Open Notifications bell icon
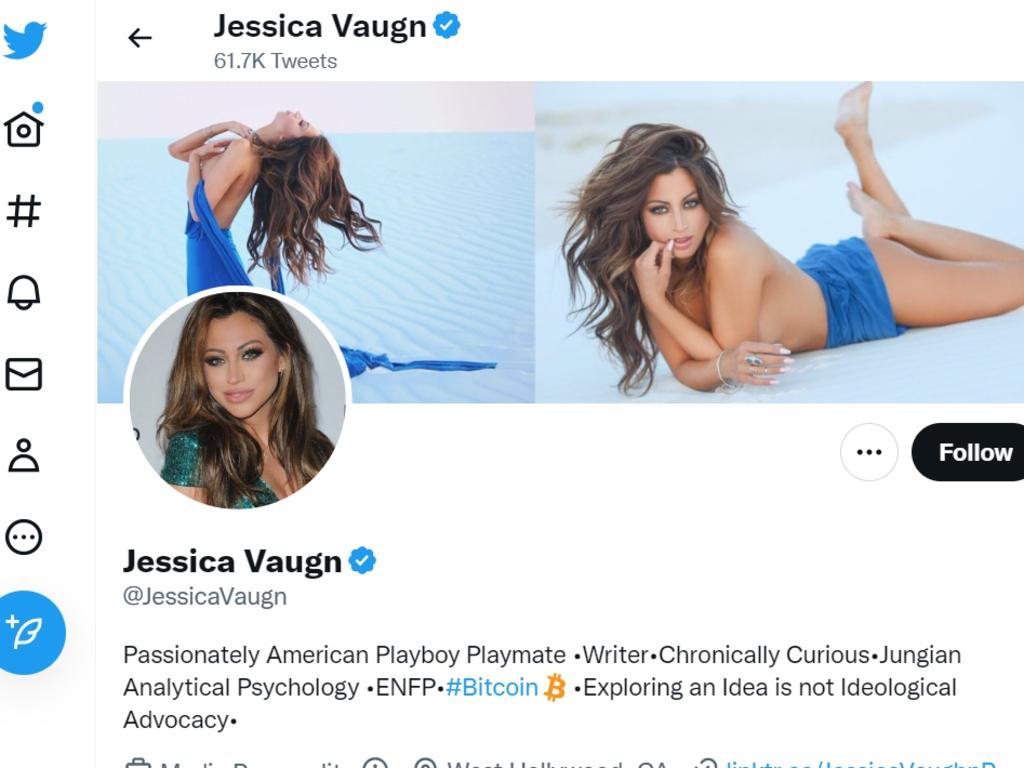Image resolution: width=1024 pixels, height=768 pixels. pyautogui.click(x=24, y=291)
